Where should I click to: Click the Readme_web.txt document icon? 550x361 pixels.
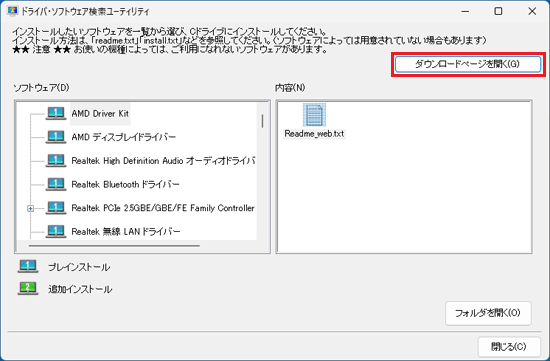click(314, 115)
